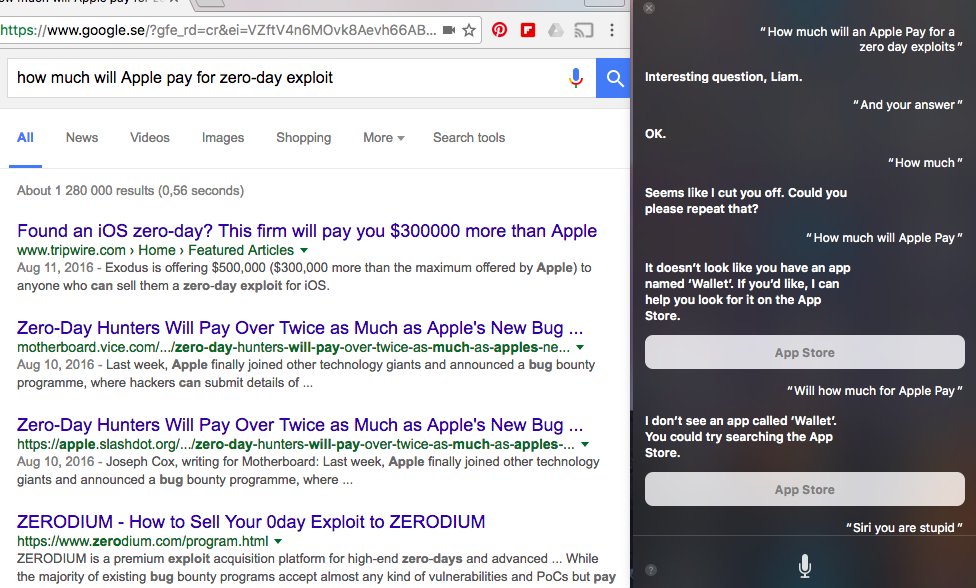Expand apple.slashdot.org result options arrow
The width and height of the screenshot is (976, 588).
[584, 445]
